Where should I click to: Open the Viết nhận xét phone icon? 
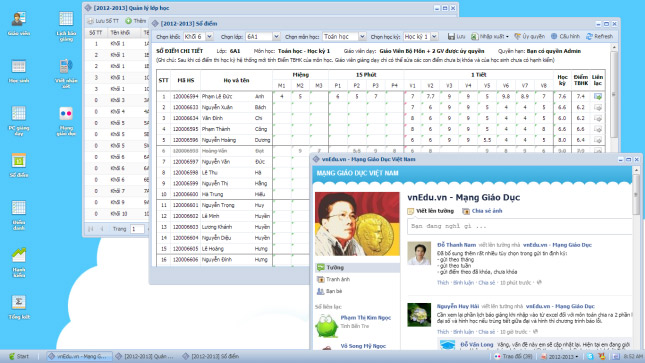pyautogui.click(x=66, y=73)
